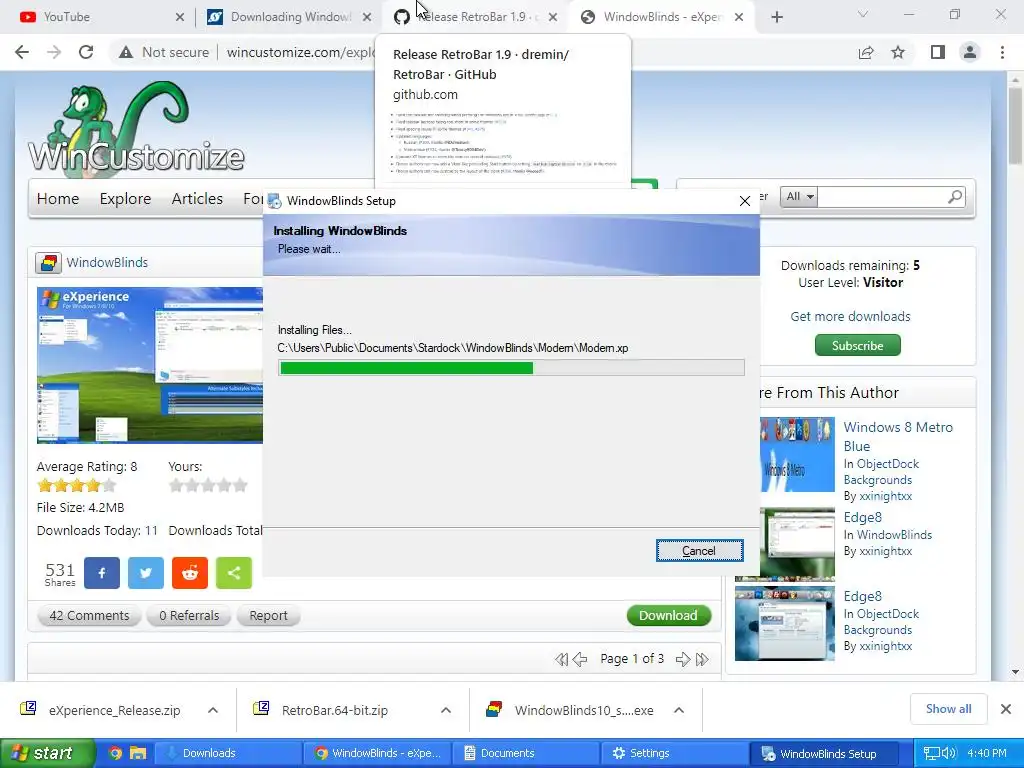This screenshot has height=768, width=1024.
Task: Select the WindowBlinds - eXperience tab
Action: 663,17
